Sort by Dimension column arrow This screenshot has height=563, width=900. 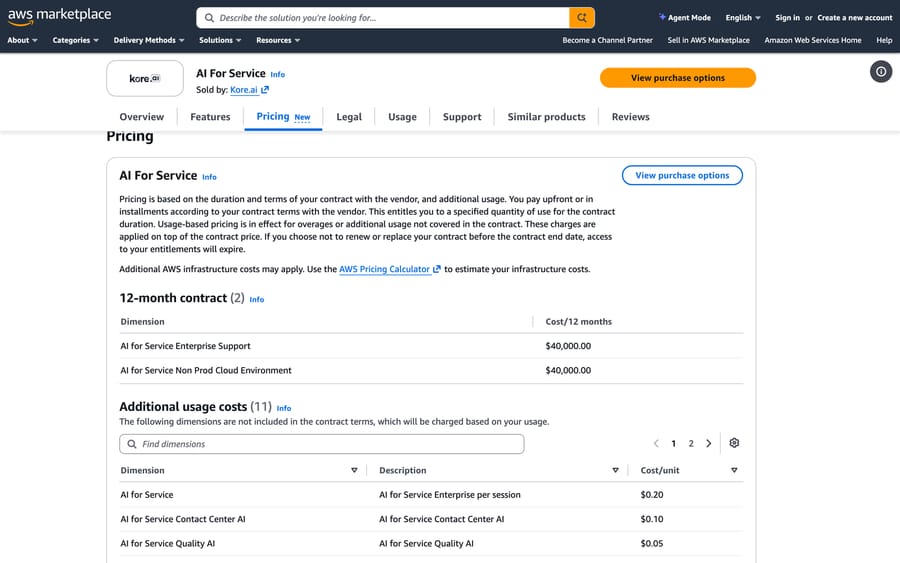coord(354,470)
